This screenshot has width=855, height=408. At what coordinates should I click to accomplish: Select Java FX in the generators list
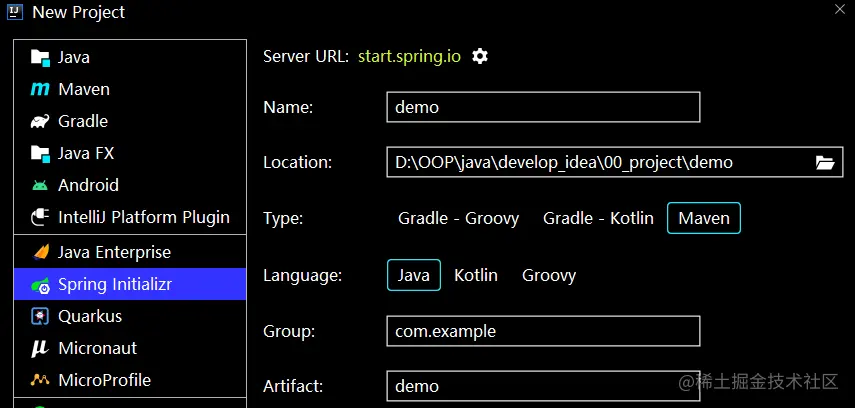coord(130,153)
